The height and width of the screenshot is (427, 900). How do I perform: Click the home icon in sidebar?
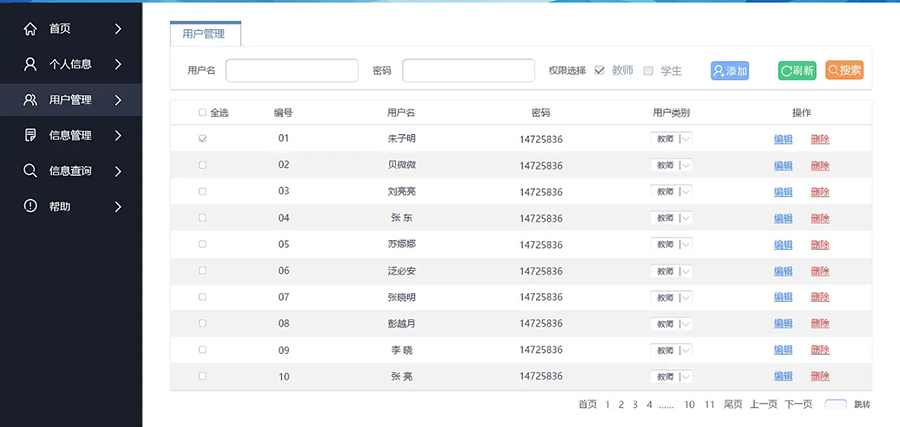(x=30, y=29)
